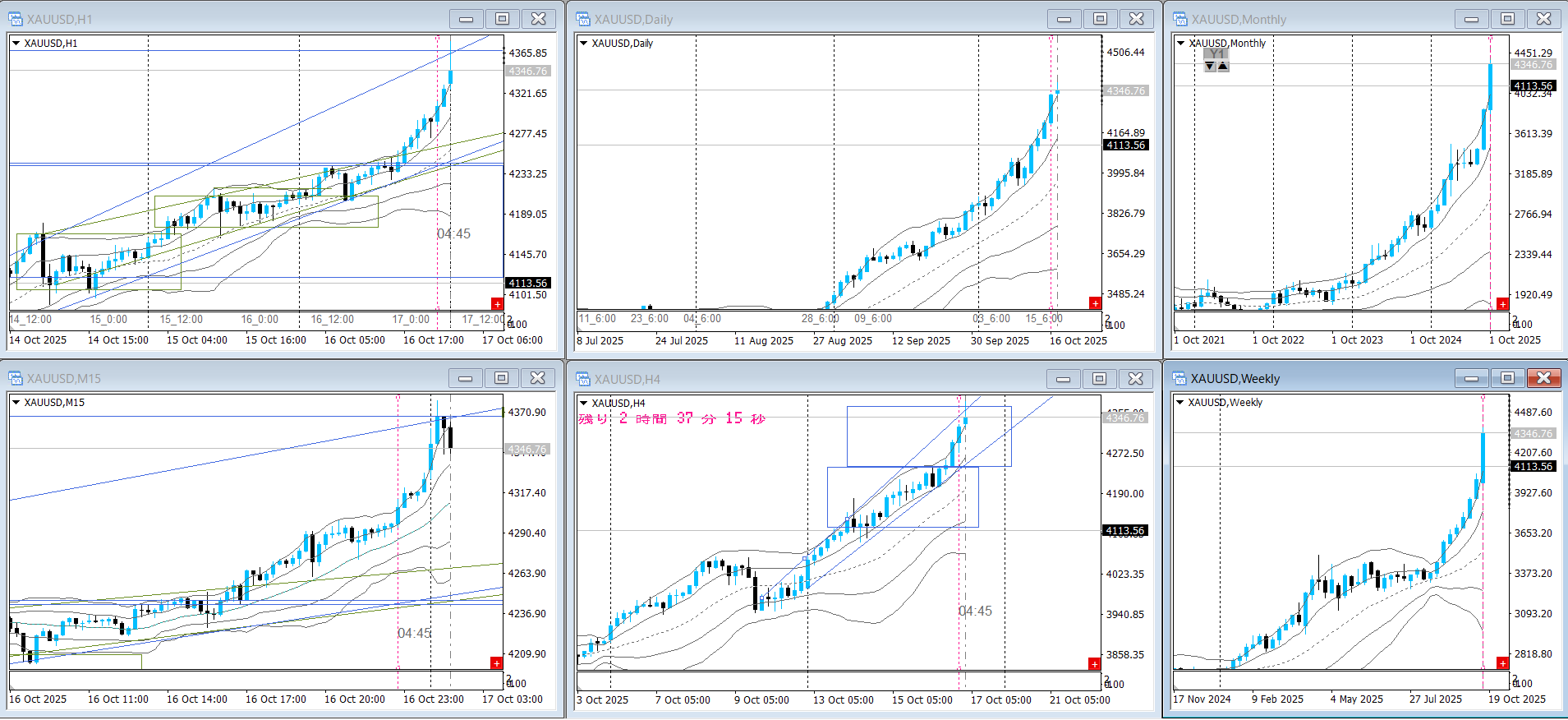Minimize the XAUUSD,M15 chart window
This screenshot has width=1568, height=720.
[x=465, y=378]
